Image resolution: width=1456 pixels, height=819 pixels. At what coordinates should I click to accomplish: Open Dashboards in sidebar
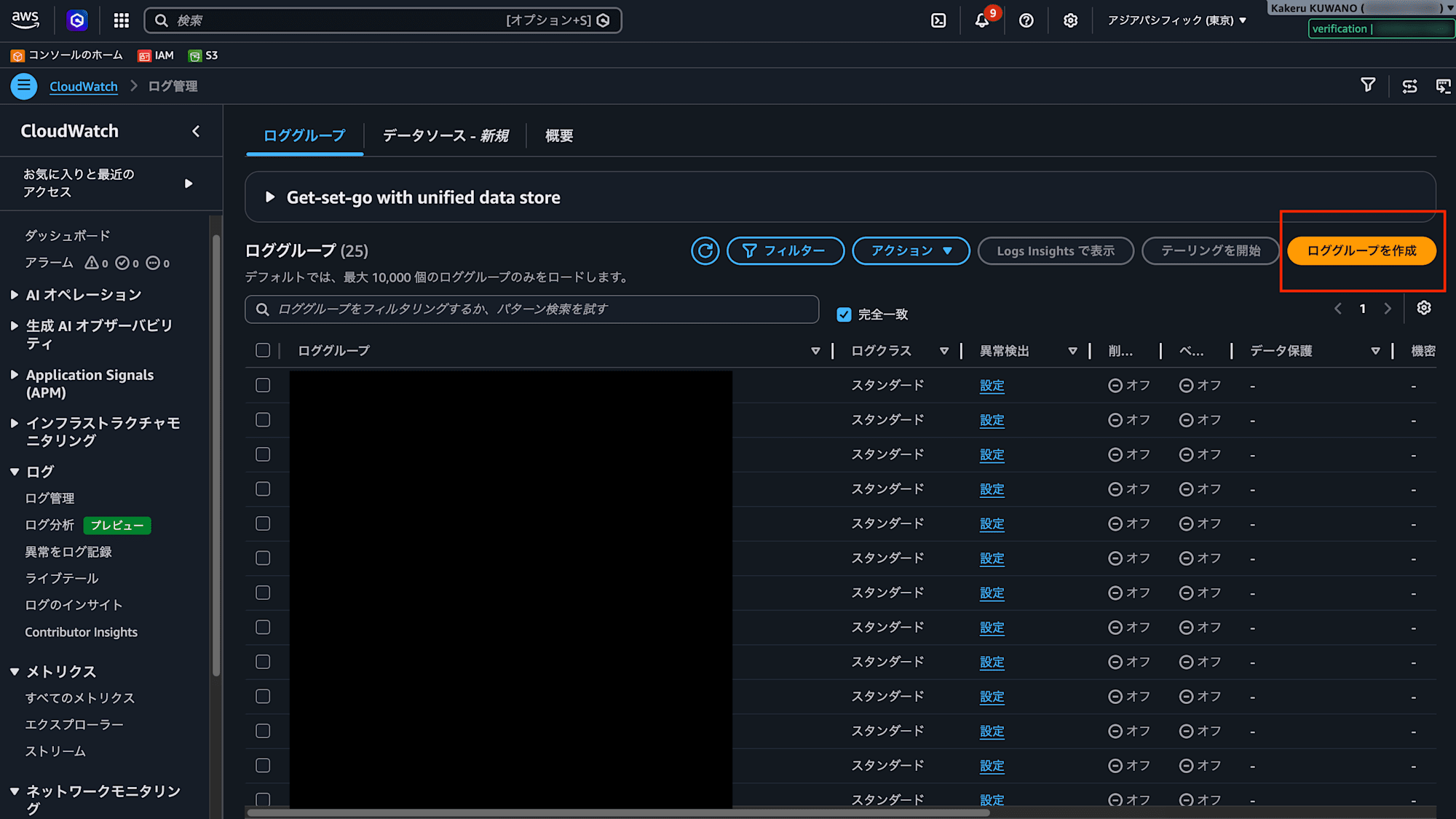68,236
